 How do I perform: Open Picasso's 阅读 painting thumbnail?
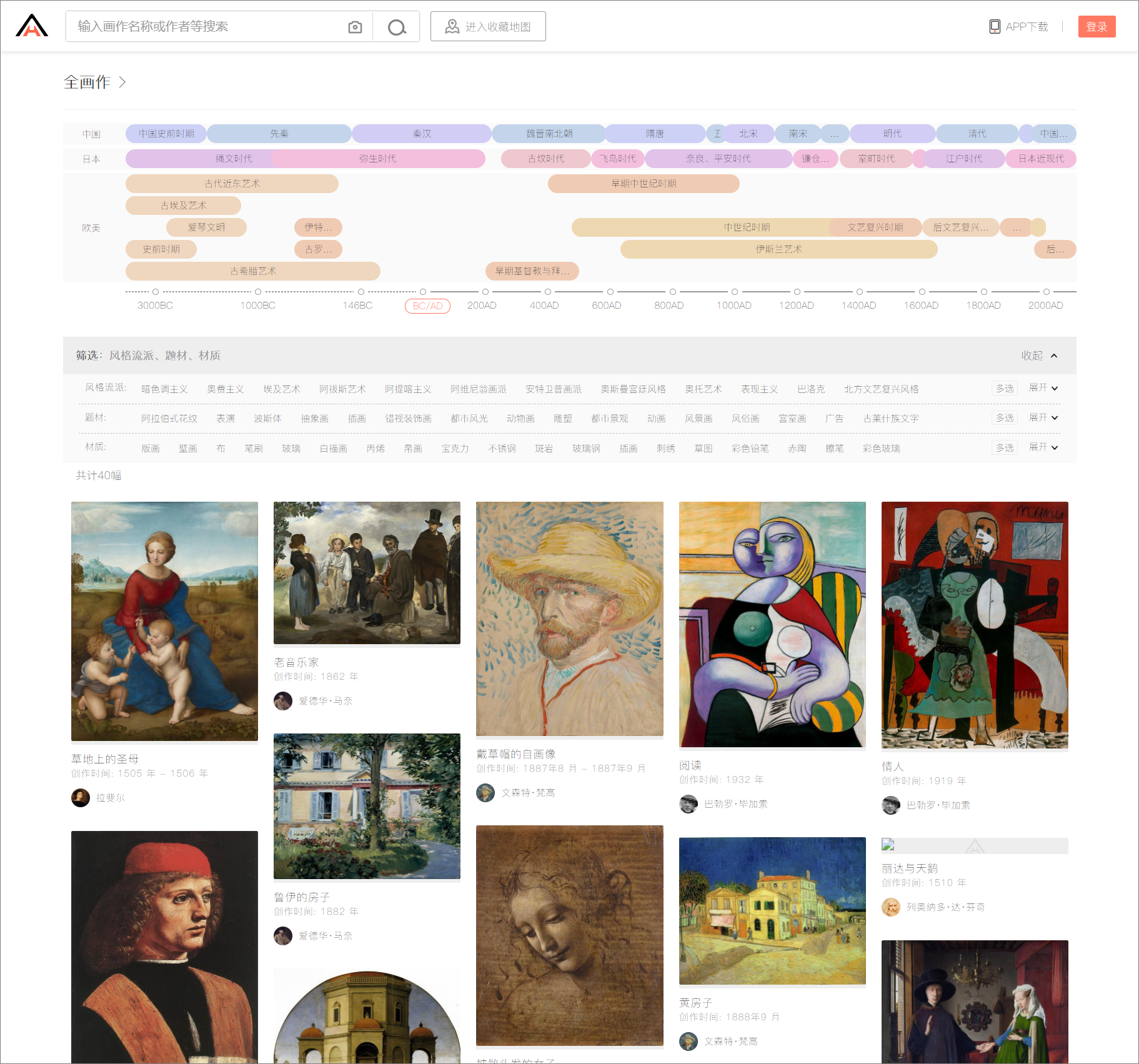772,624
